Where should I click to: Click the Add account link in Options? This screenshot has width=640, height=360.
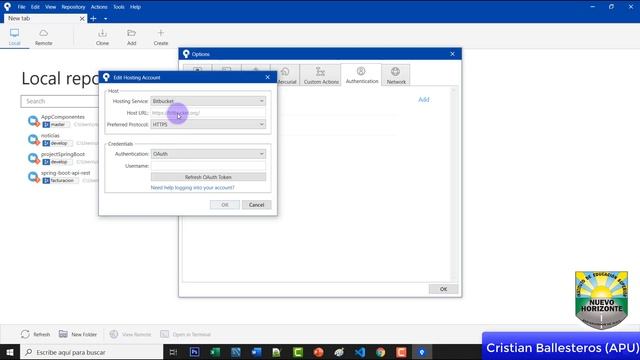coord(423,100)
